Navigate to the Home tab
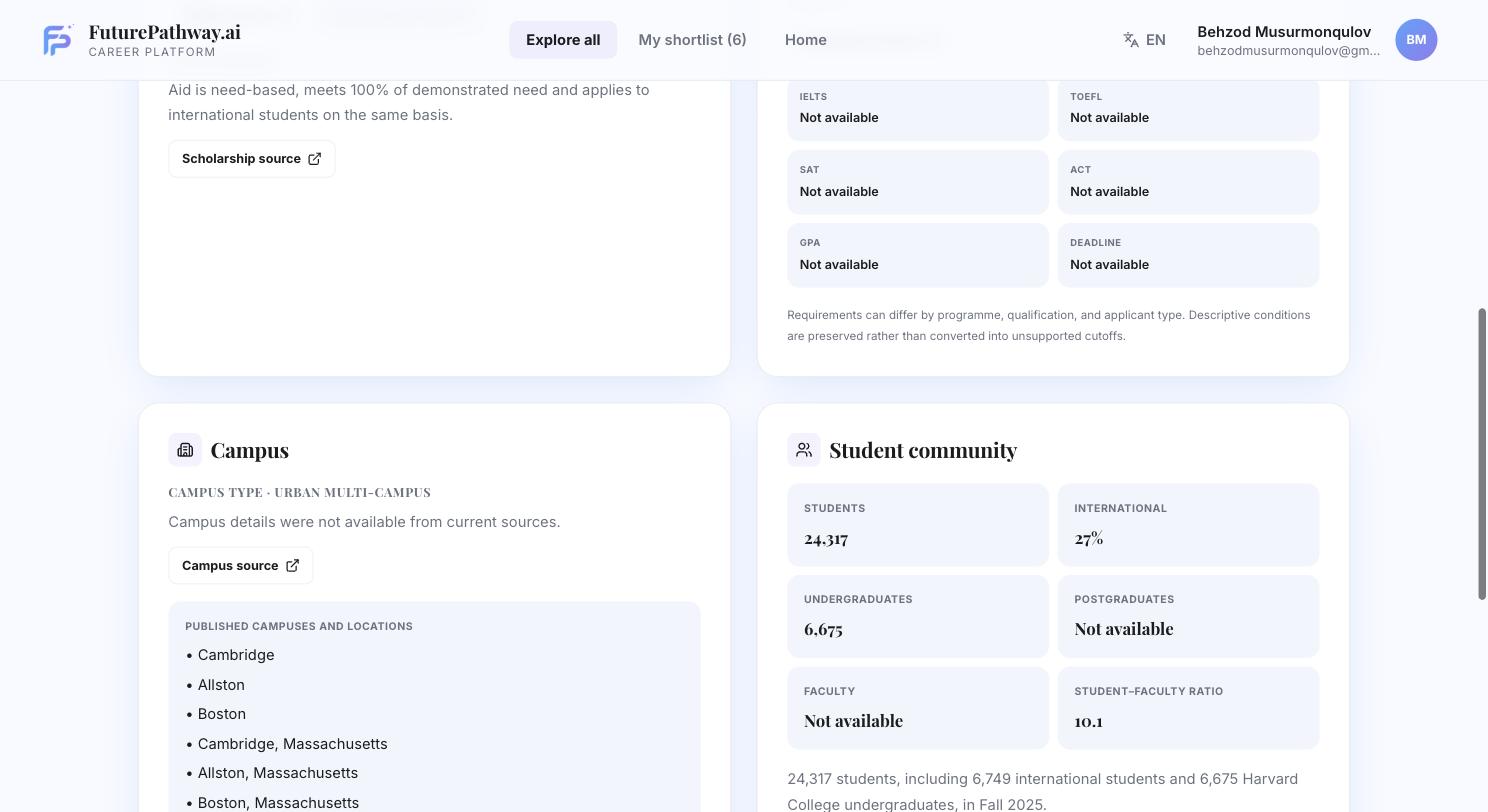This screenshot has height=812, width=1488. [806, 40]
